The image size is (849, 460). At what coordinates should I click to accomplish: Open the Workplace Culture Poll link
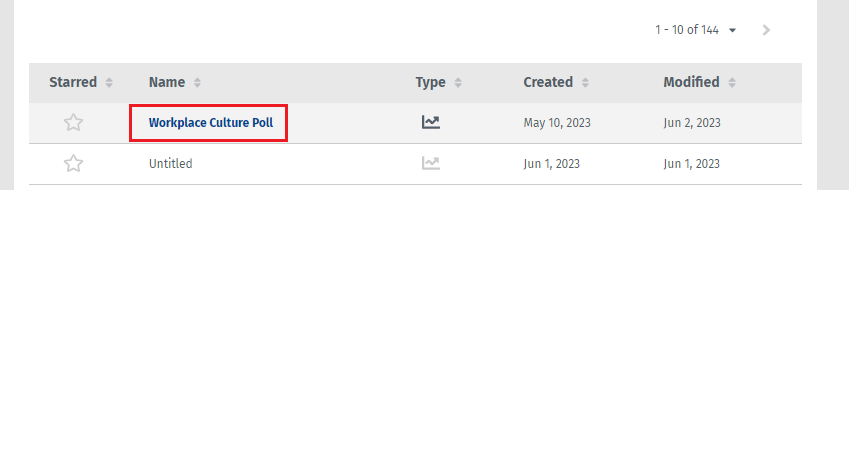coord(211,123)
